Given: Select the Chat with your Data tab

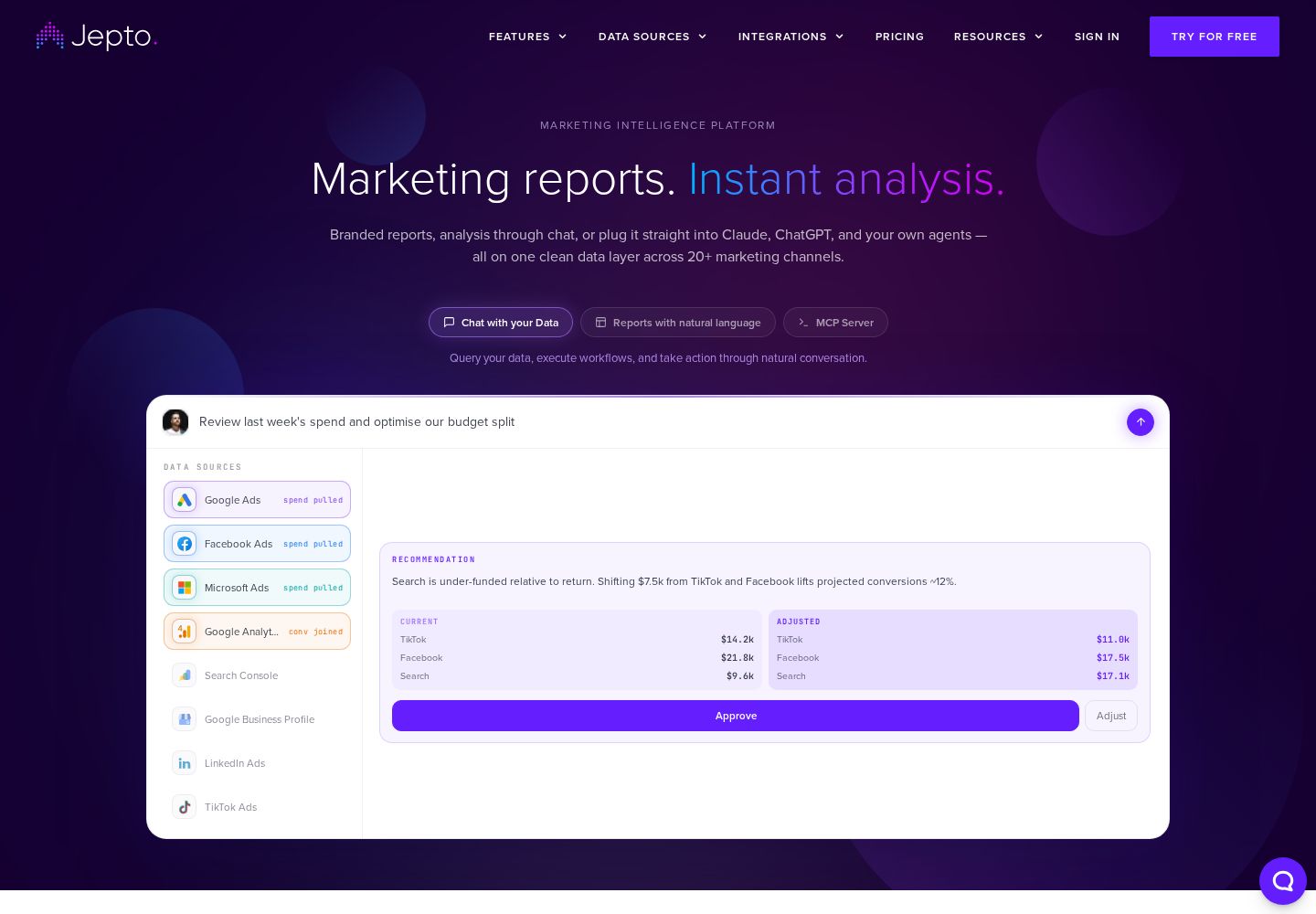Looking at the screenshot, I should [501, 323].
